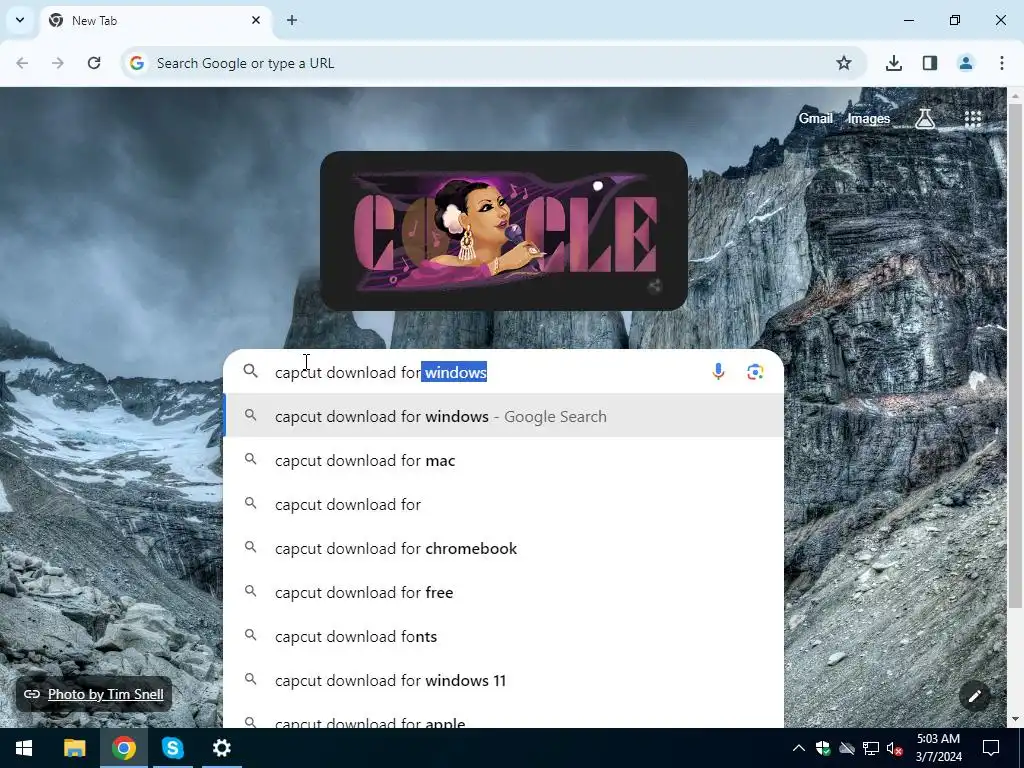Select the New Tab tab
The image size is (1024, 768).
tap(157, 20)
